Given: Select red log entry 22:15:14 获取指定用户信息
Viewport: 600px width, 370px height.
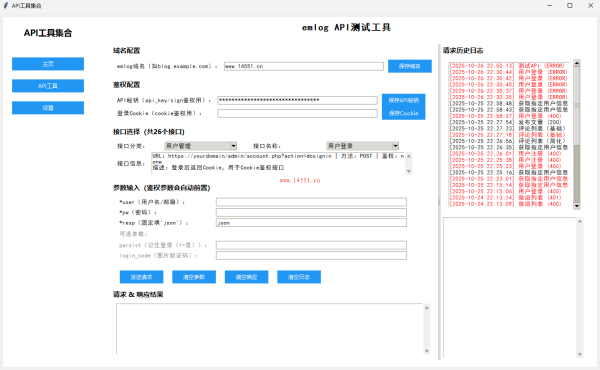Looking at the screenshot, I should 509,185.
